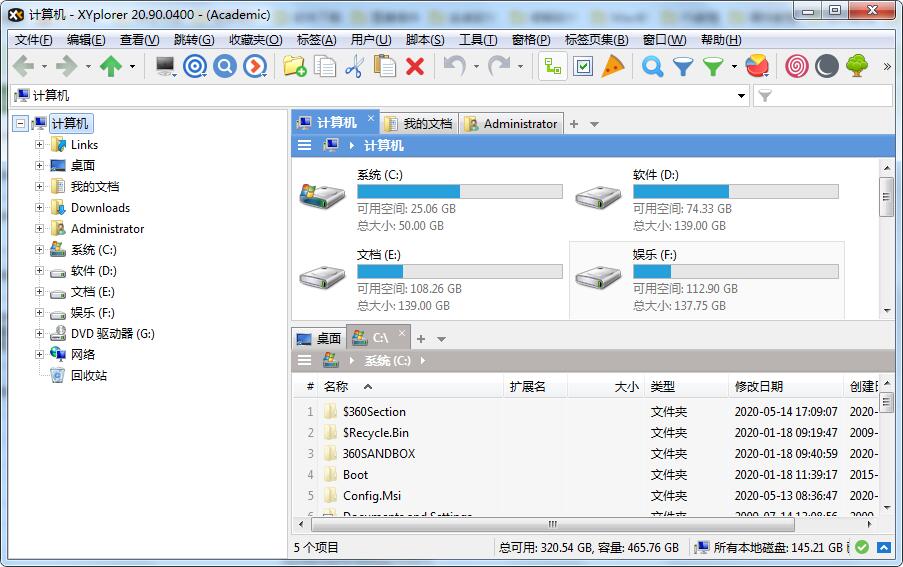The width and height of the screenshot is (903, 567).
Task: Click the pink spiral icon in toolbar
Action: (x=796, y=67)
